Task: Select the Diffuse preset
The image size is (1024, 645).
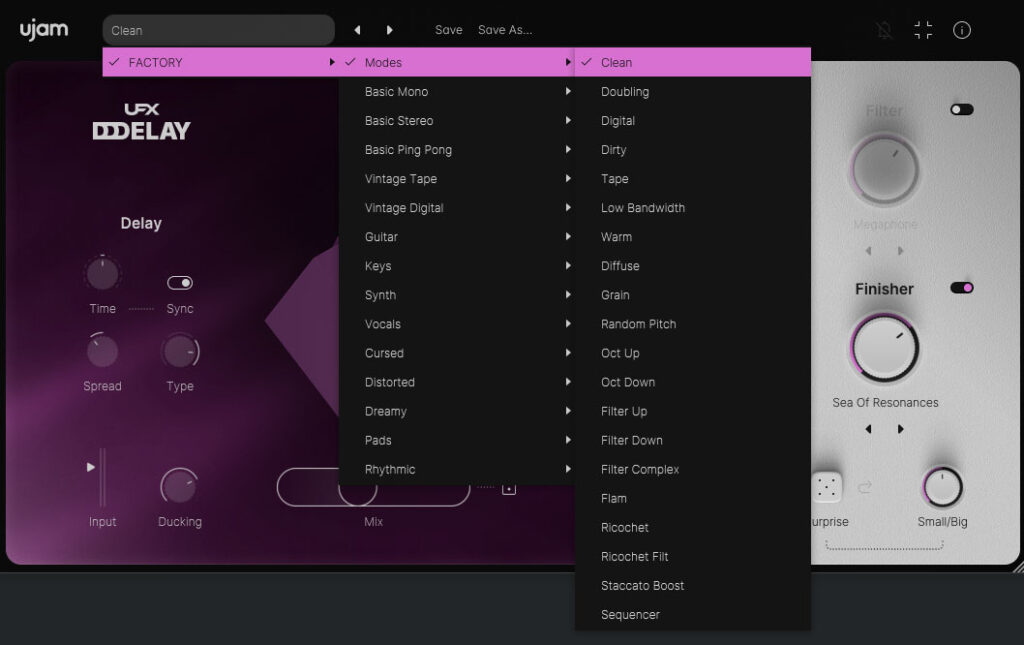Action: pyautogui.click(x=692, y=266)
